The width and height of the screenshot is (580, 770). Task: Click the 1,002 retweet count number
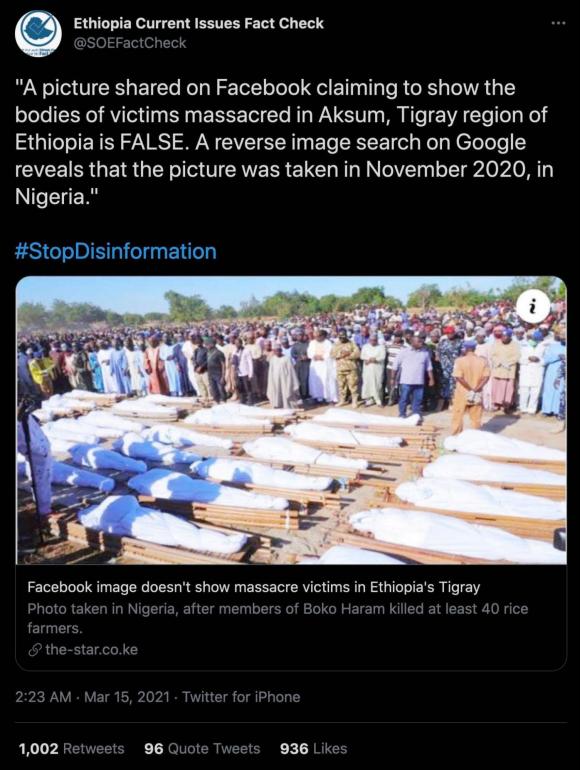[x=38, y=748]
